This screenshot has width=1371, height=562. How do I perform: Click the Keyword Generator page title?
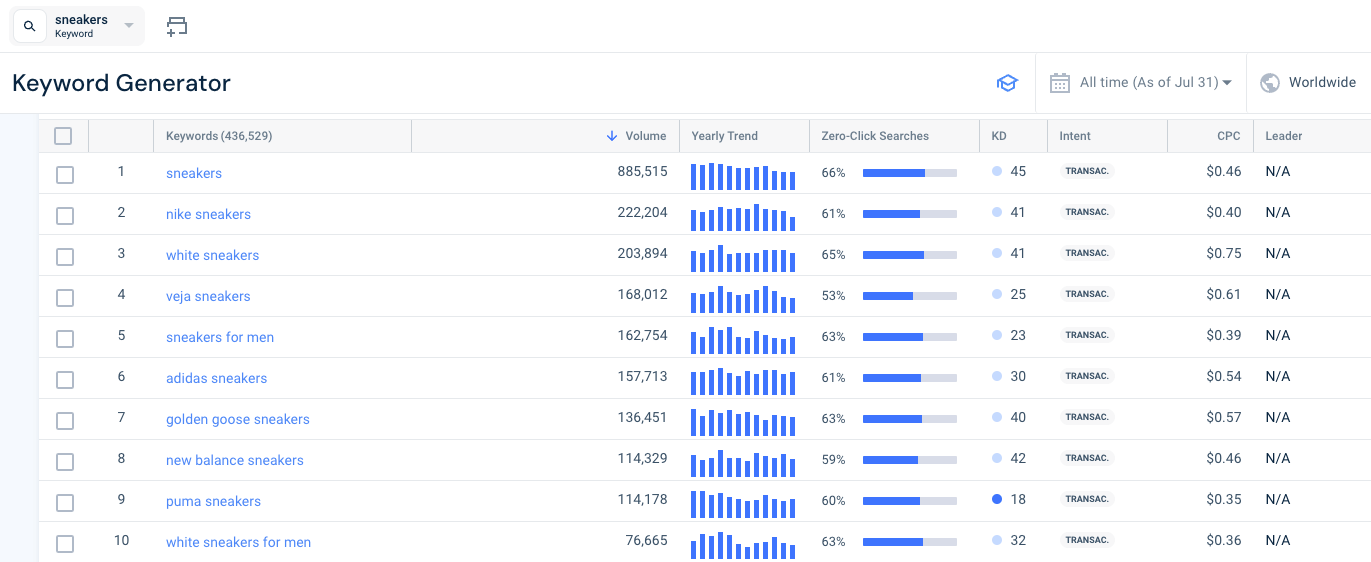pos(121,83)
